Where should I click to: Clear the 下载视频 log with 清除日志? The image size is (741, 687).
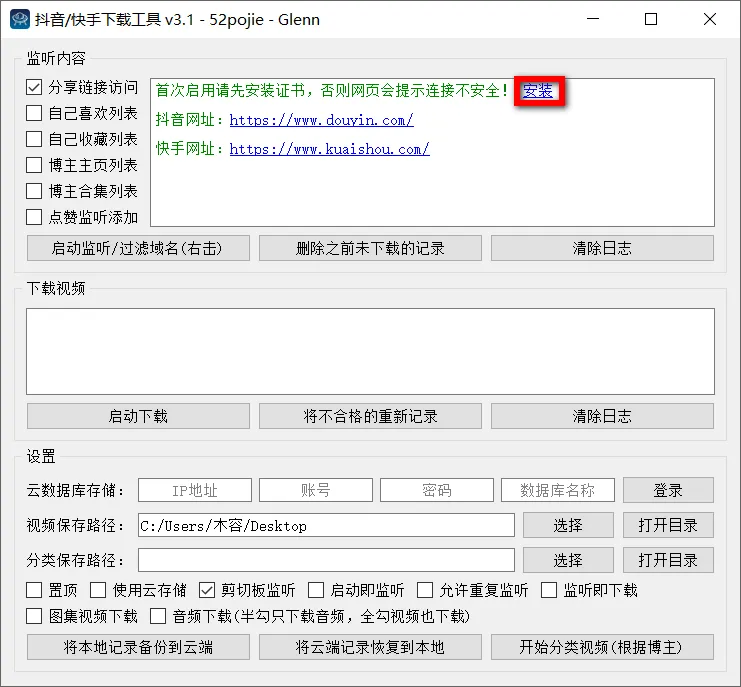[x=602, y=416]
